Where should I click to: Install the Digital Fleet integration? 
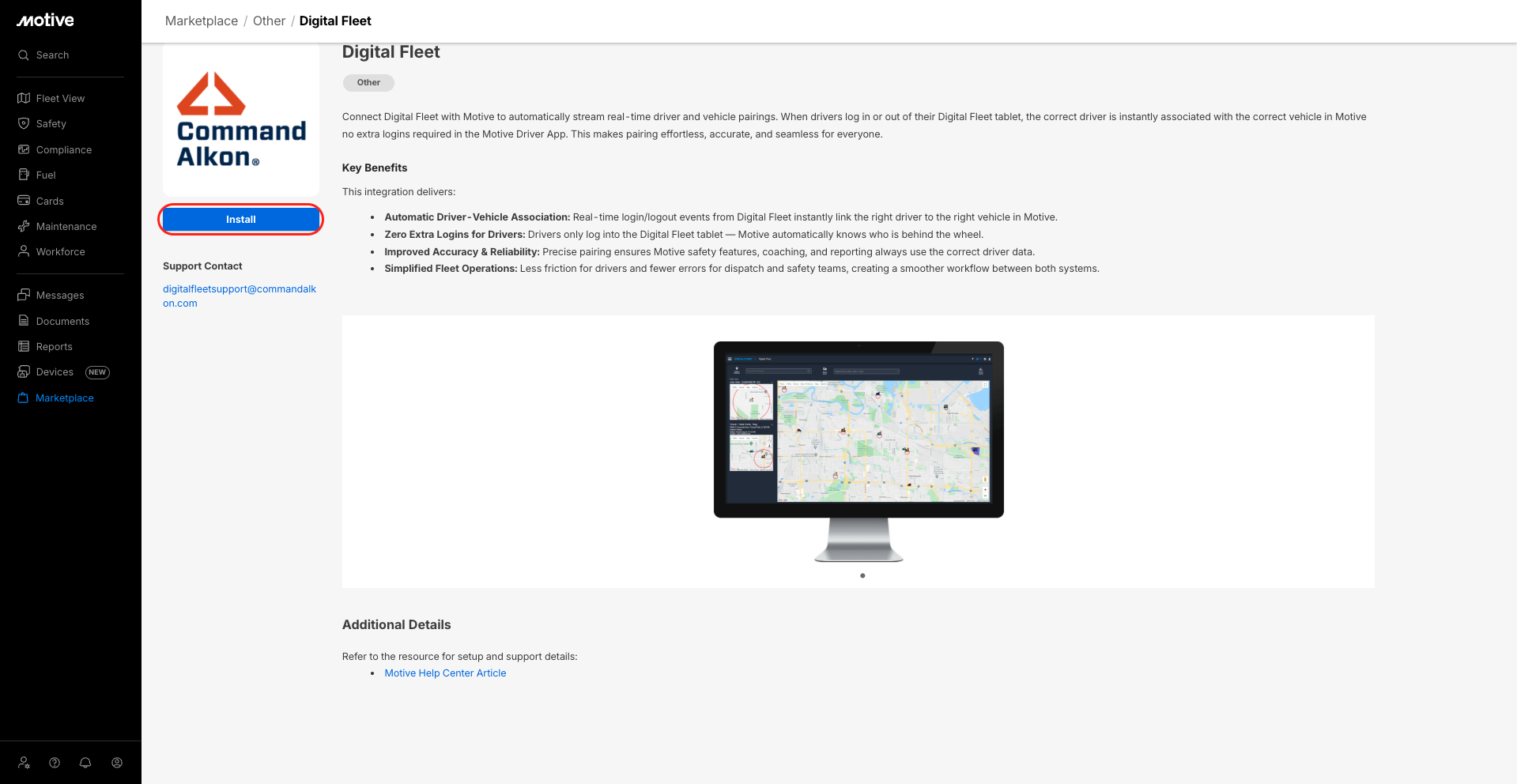pos(241,220)
